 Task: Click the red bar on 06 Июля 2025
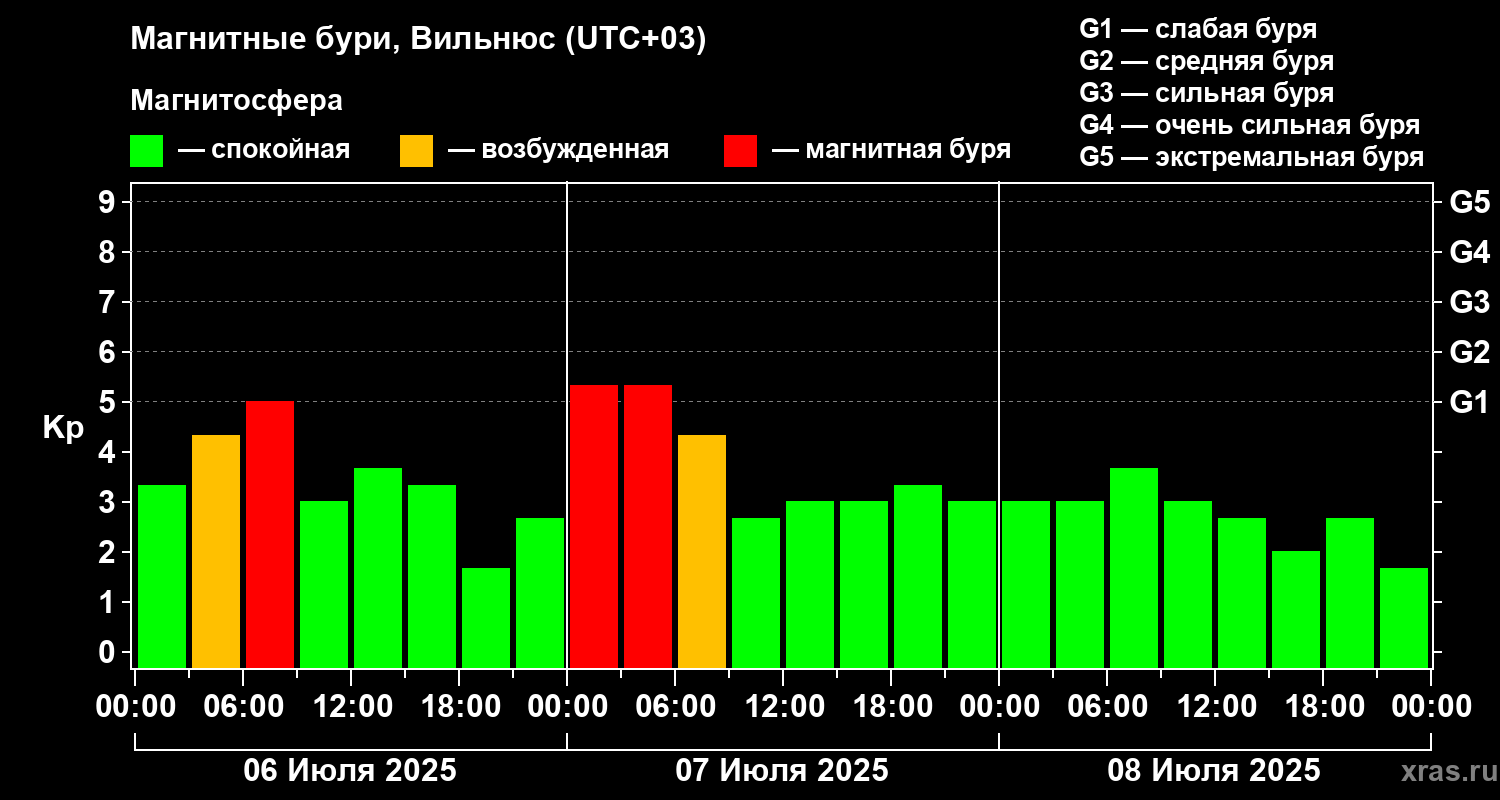pos(270,534)
